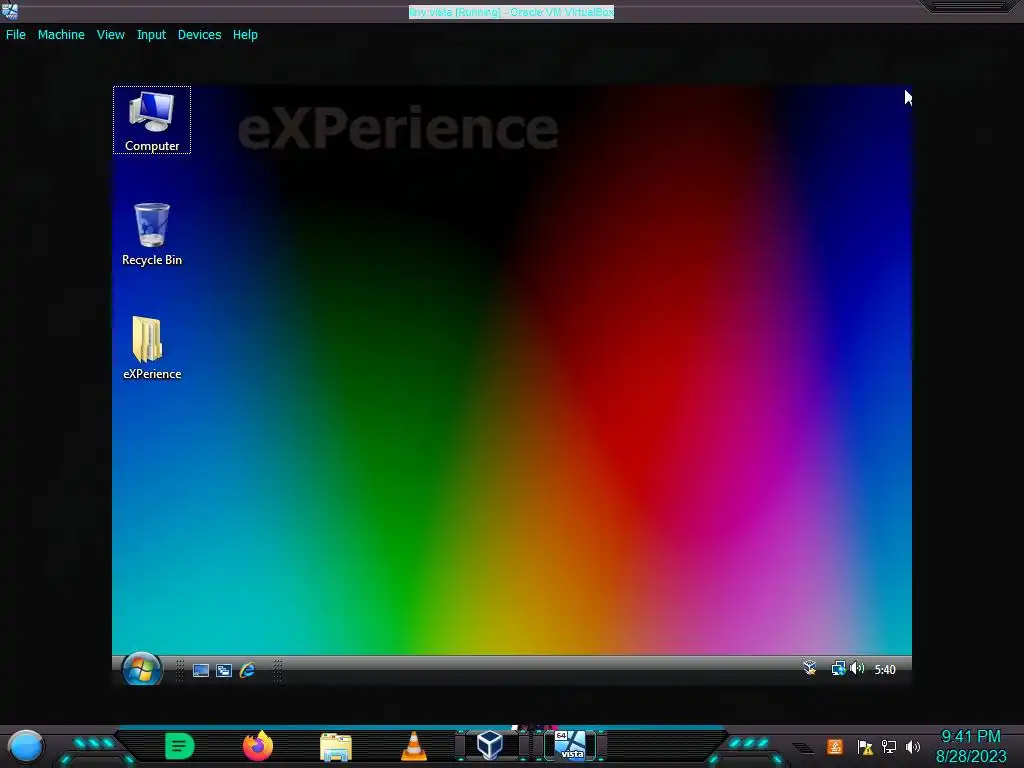
Task: Open the Vista Start orb in guest
Action: coord(142,669)
